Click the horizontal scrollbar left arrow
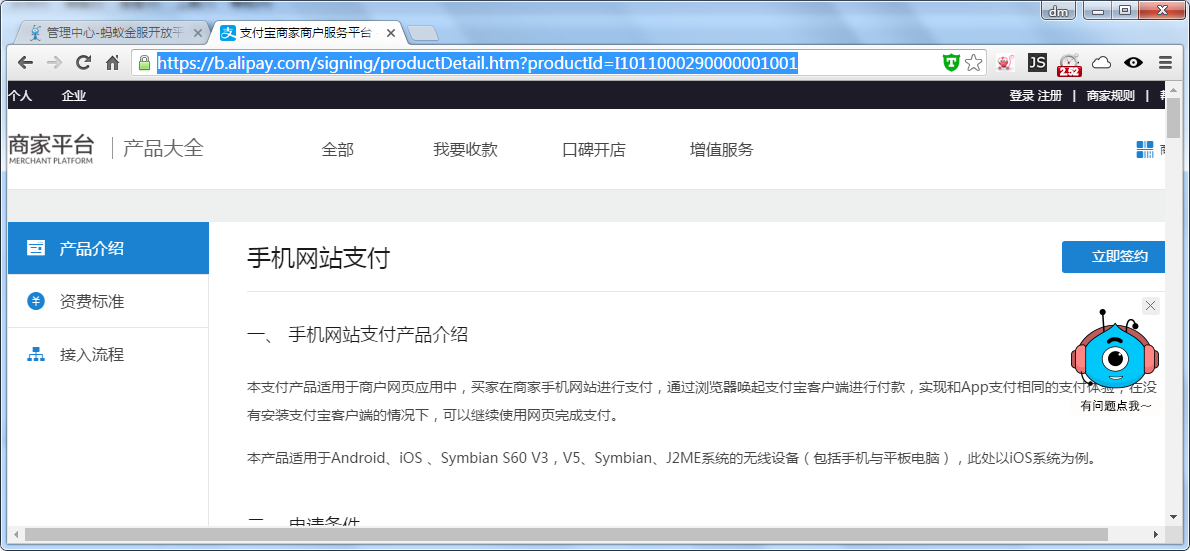Viewport: 1190px width, 551px height. 15,534
